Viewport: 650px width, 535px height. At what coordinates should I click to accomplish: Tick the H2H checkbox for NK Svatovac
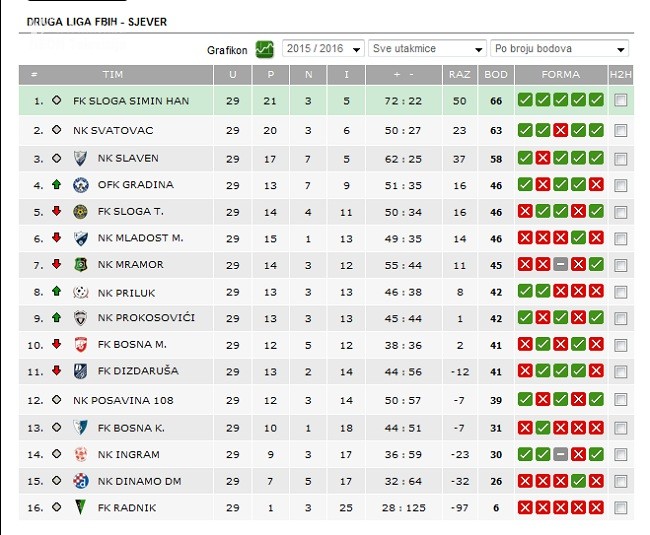pos(621,131)
